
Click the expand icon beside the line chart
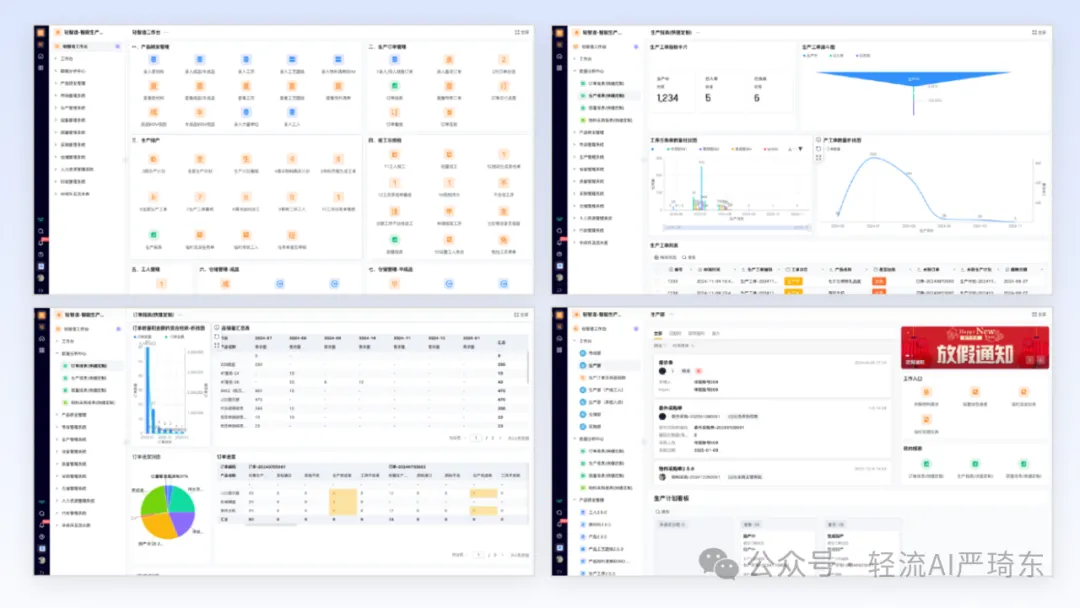(x=819, y=158)
